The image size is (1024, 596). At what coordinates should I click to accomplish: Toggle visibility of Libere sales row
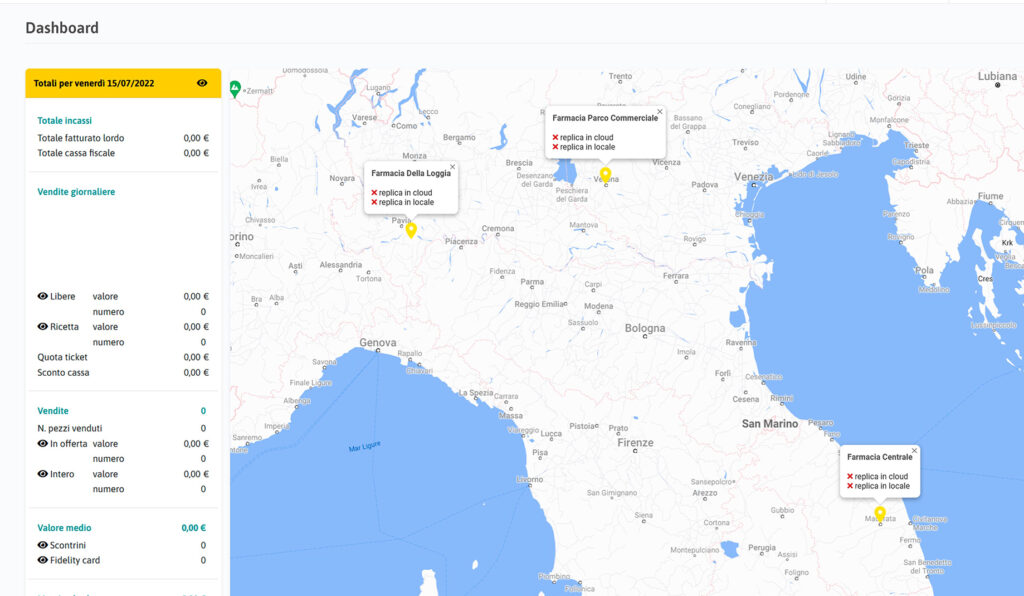tap(43, 297)
